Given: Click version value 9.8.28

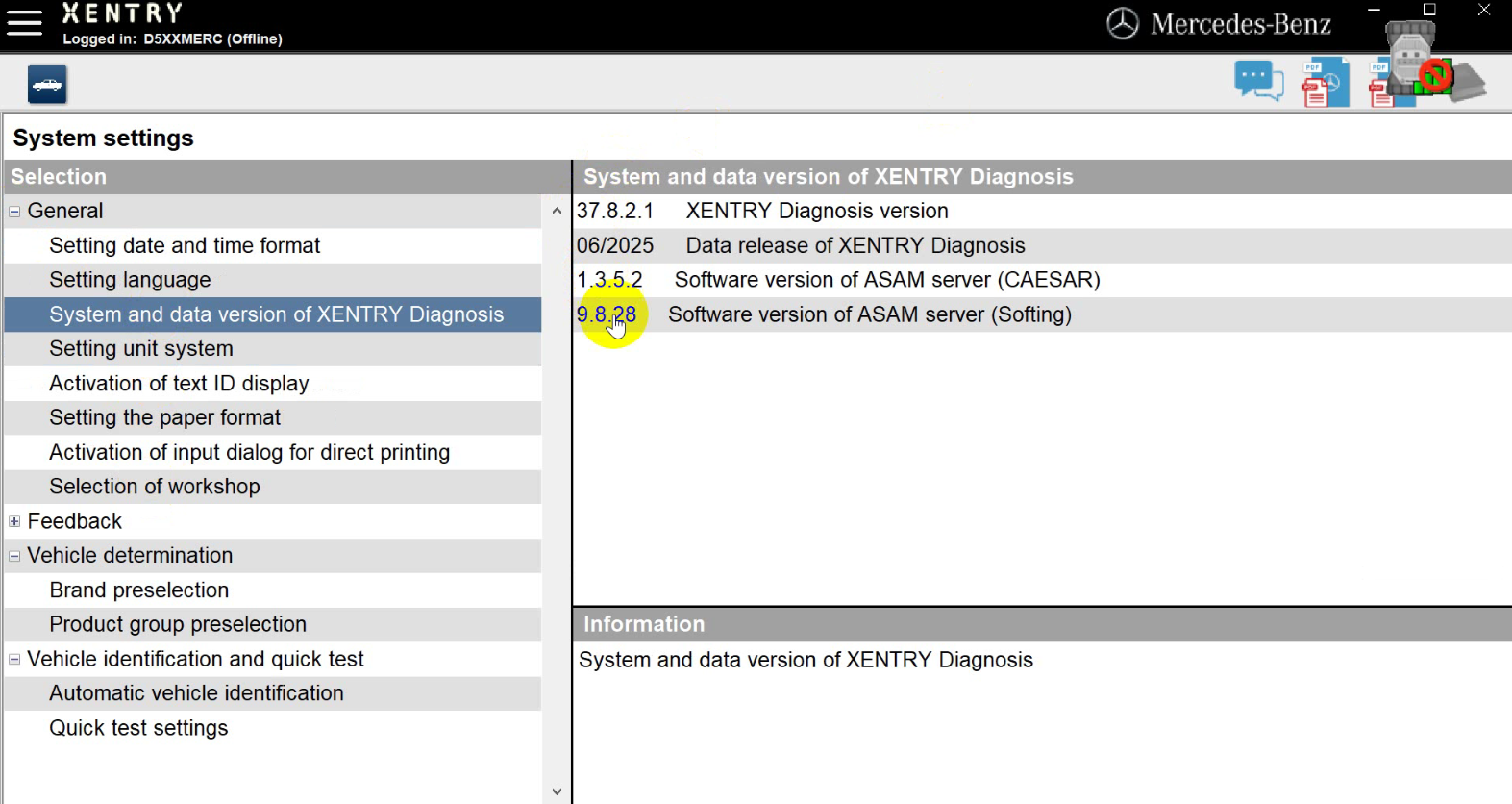Looking at the screenshot, I should [x=607, y=314].
